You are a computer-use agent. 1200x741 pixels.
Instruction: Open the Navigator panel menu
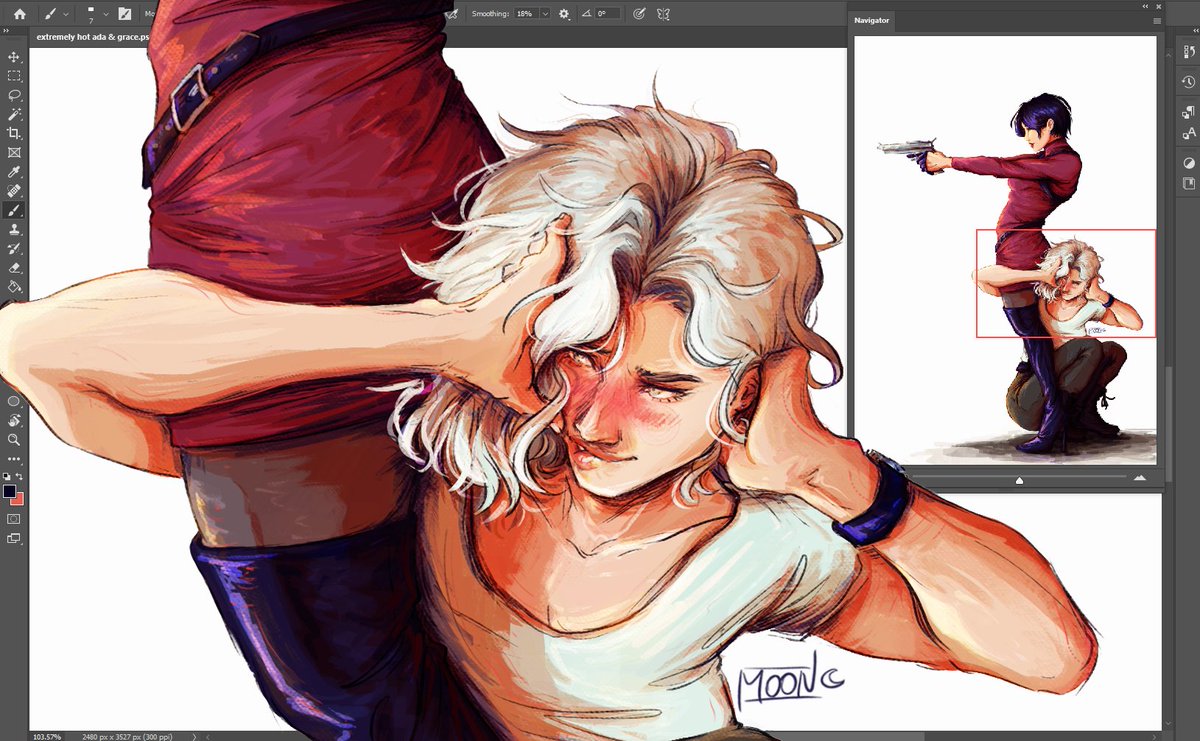1156,20
